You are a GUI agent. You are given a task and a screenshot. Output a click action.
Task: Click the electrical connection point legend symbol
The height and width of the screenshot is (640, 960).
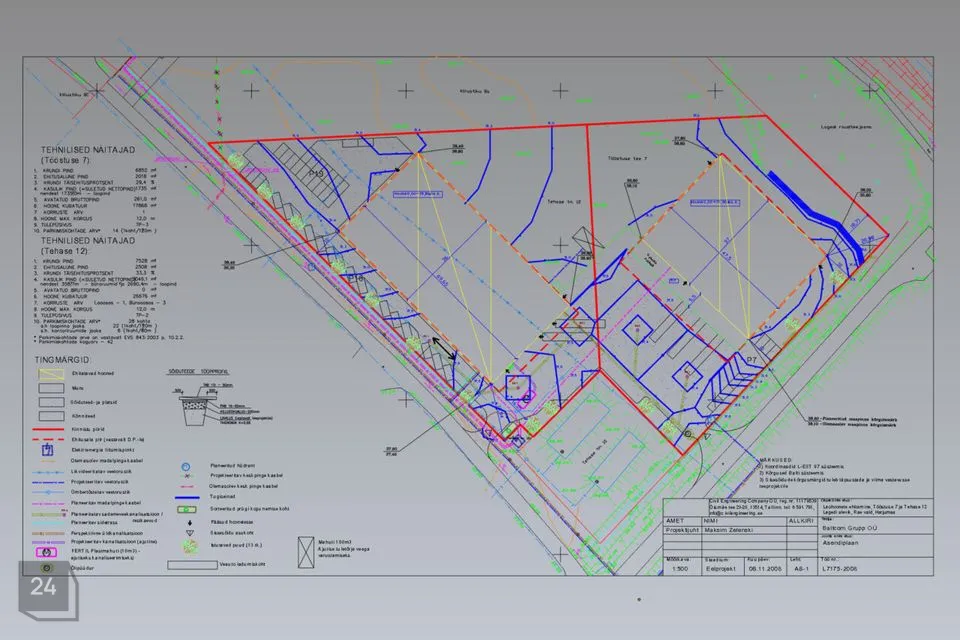[x=48, y=450]
